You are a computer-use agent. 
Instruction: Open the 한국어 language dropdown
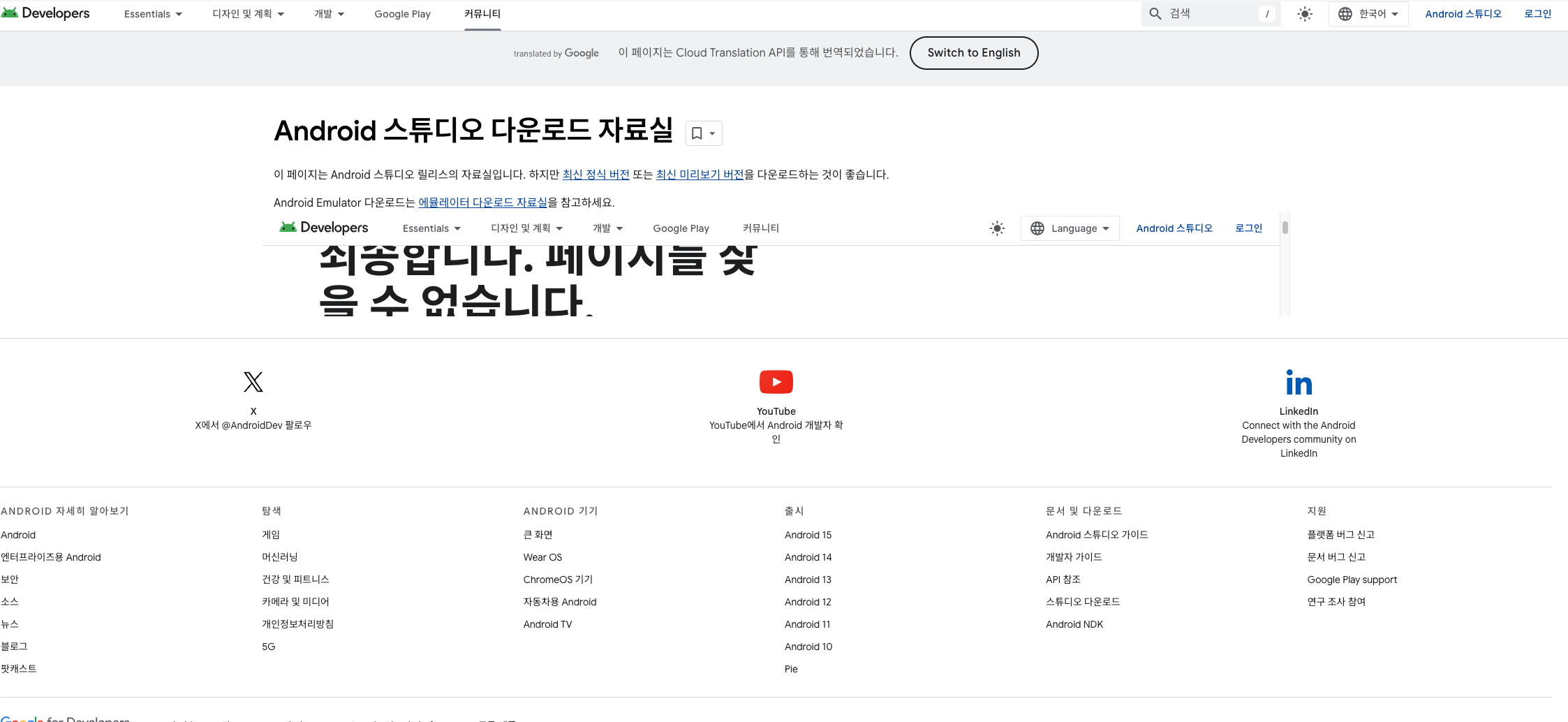(x=1368, y=14)
